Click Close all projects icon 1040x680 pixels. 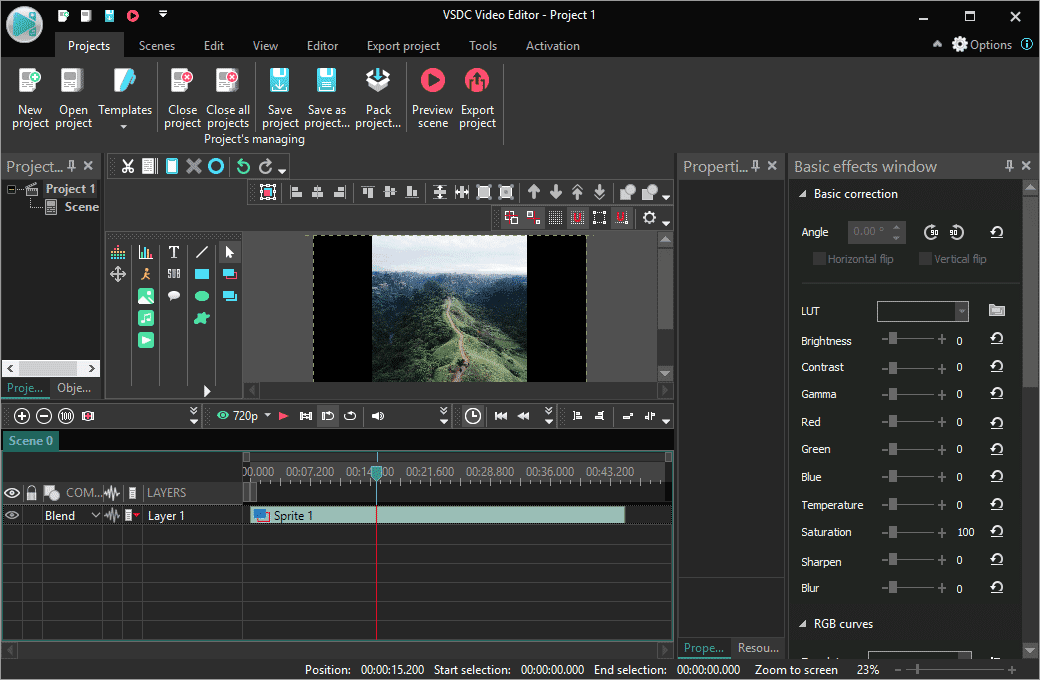click(228, 81)
